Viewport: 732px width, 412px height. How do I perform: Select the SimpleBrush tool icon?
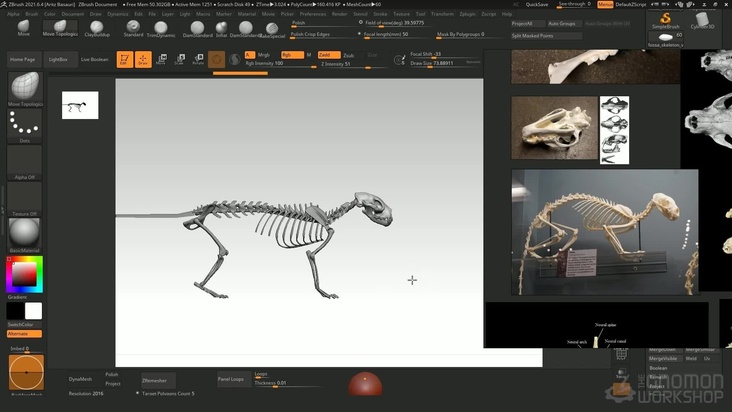[x=666, y=21]
